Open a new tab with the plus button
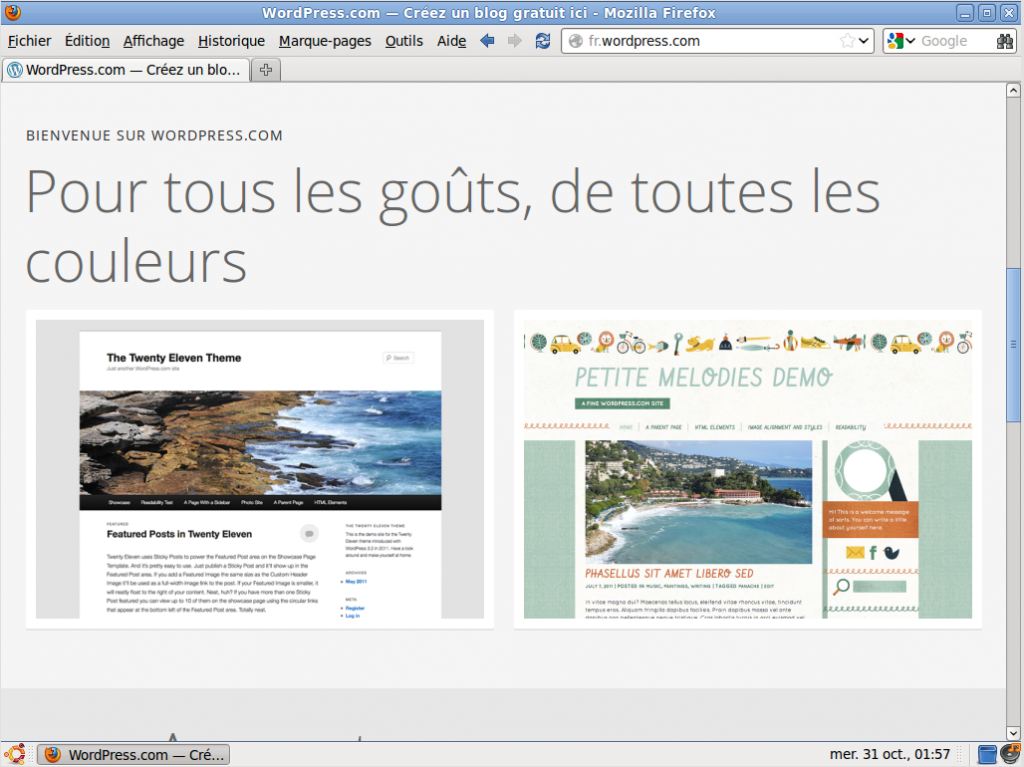 264,69
